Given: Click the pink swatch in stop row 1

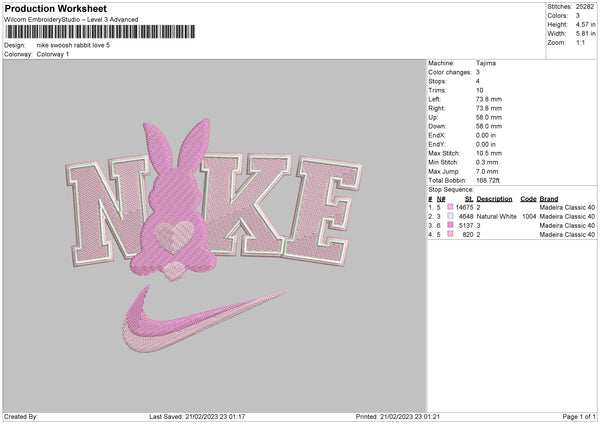Looking at the screenshot, I should (x=450, y=207).
